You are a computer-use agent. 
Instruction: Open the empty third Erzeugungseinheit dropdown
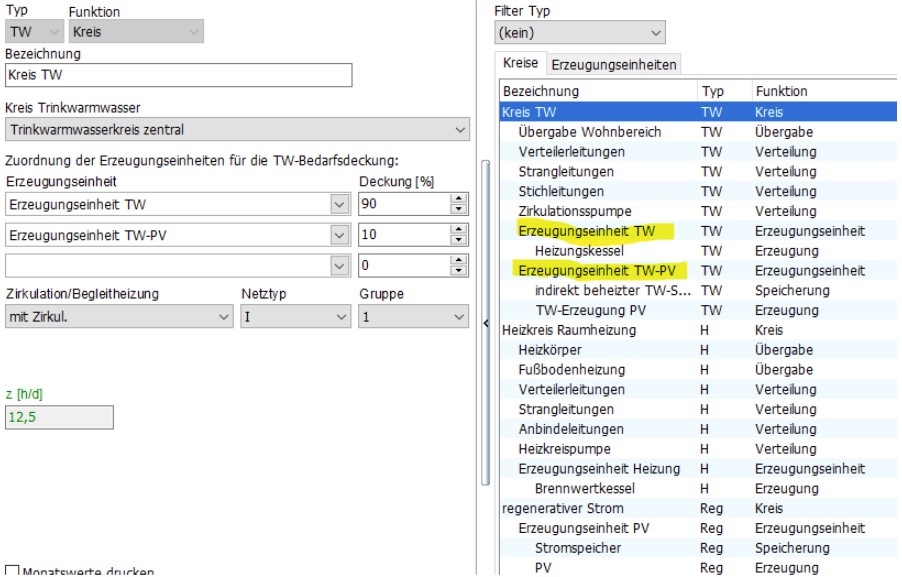(337, 265)
